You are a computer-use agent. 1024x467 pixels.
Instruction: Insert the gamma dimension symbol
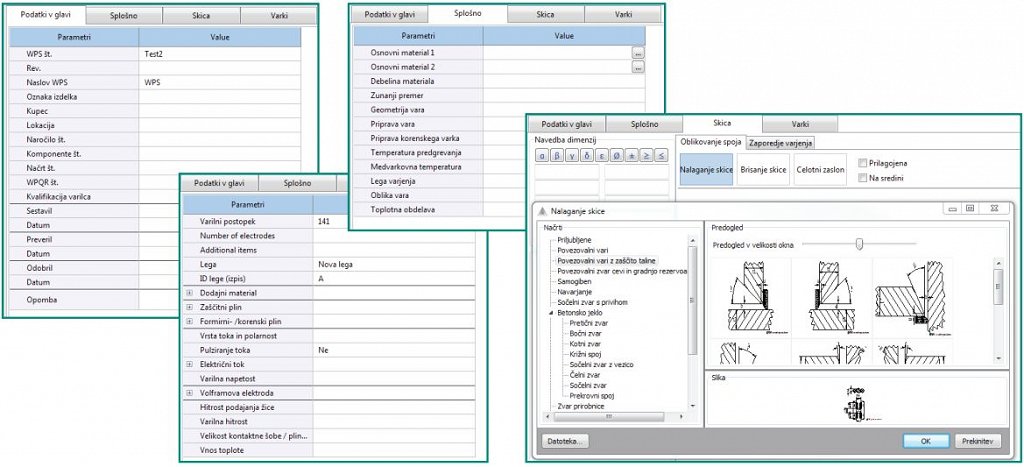pos(570,156)
